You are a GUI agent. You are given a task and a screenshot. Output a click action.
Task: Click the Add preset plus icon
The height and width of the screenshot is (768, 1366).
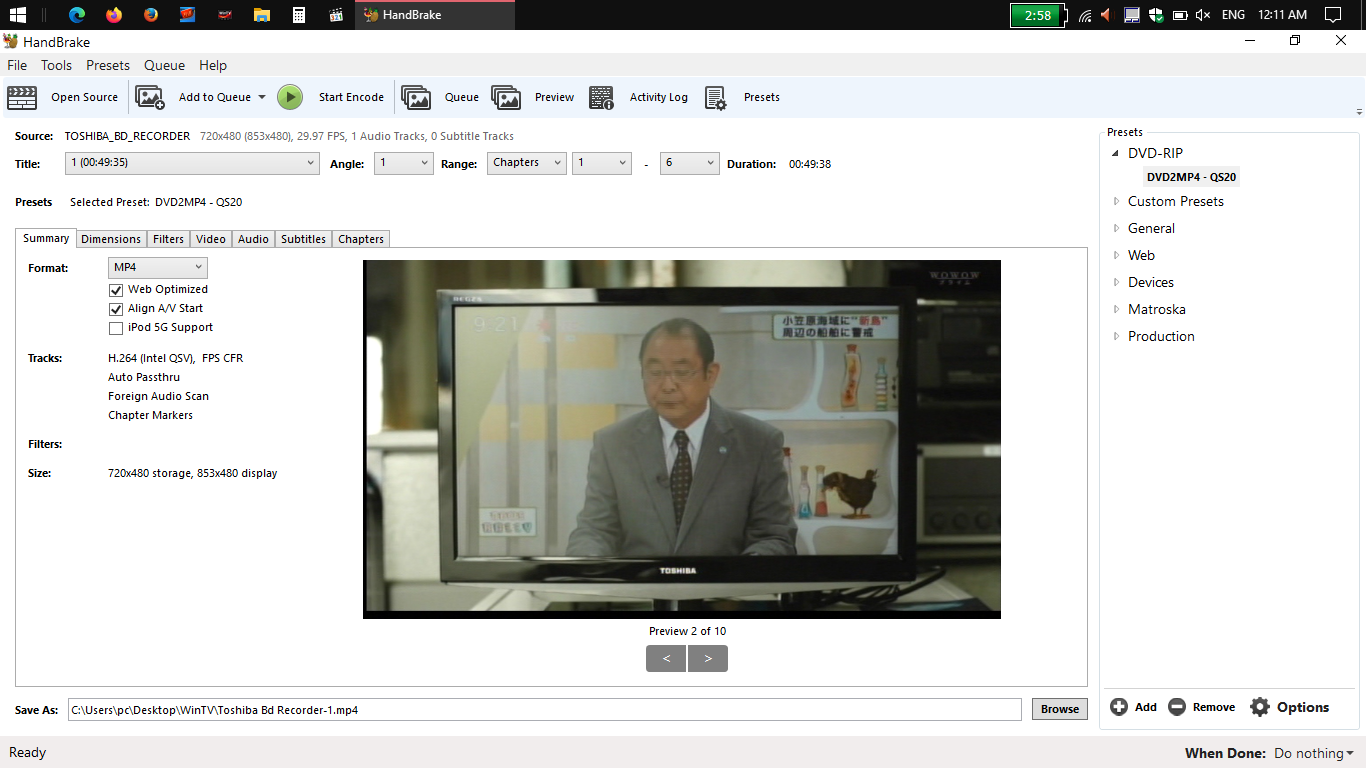1119,707
